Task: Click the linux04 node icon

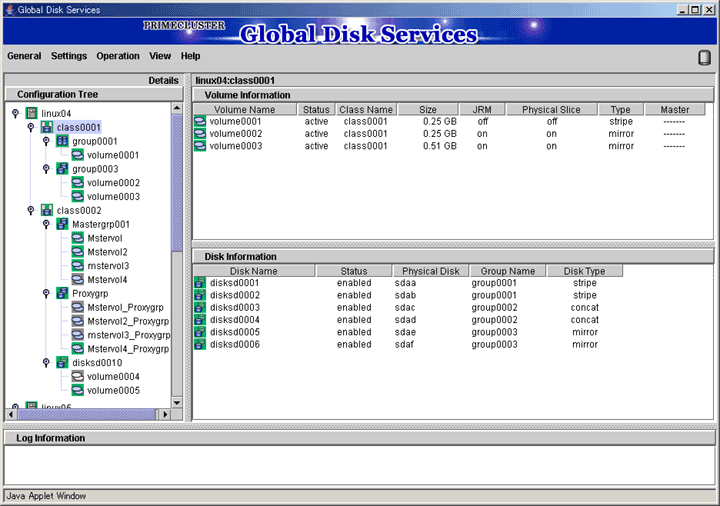Action: [x=31, y=113]
